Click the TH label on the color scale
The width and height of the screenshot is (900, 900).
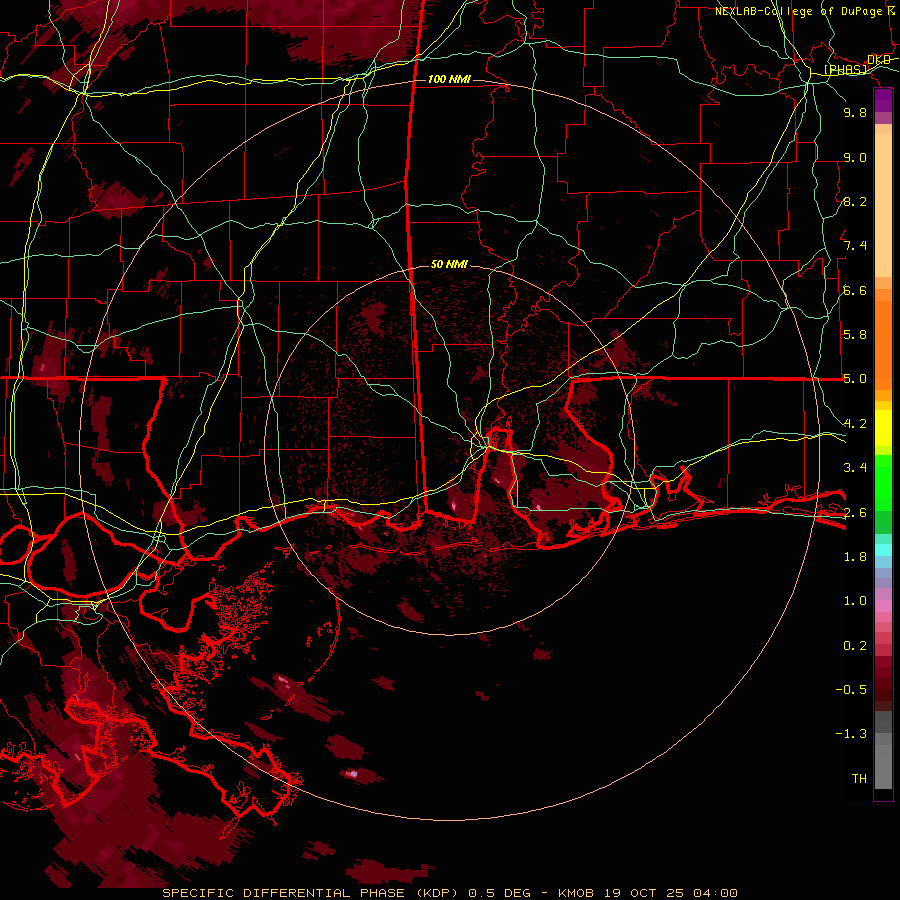click(x=859, y=779)
